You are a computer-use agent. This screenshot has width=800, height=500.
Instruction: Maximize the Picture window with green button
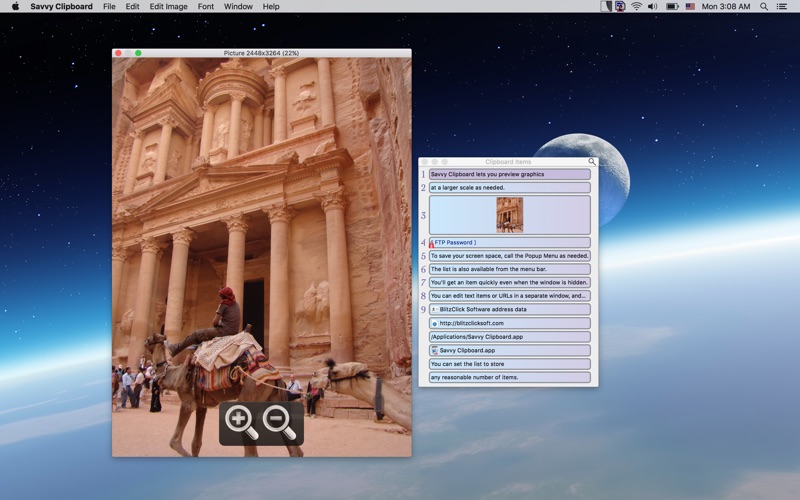click(138, 53)
